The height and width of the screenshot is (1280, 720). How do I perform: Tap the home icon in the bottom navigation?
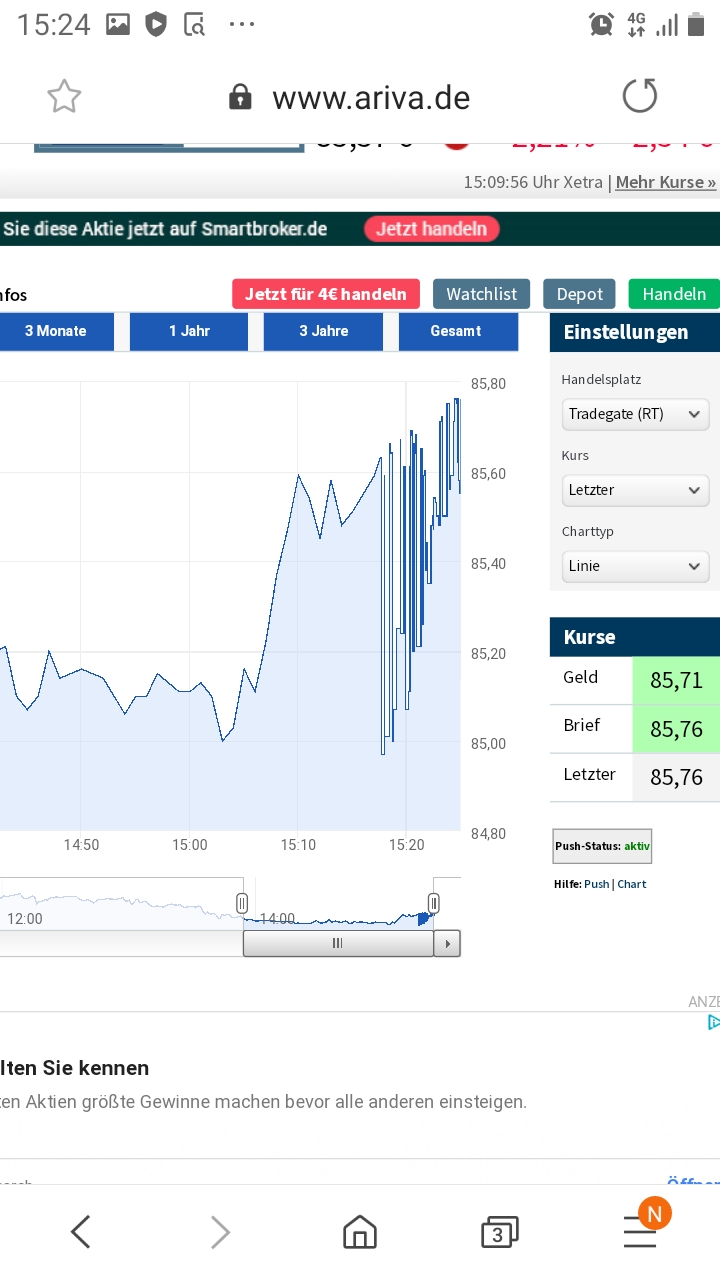[359, 1231]
